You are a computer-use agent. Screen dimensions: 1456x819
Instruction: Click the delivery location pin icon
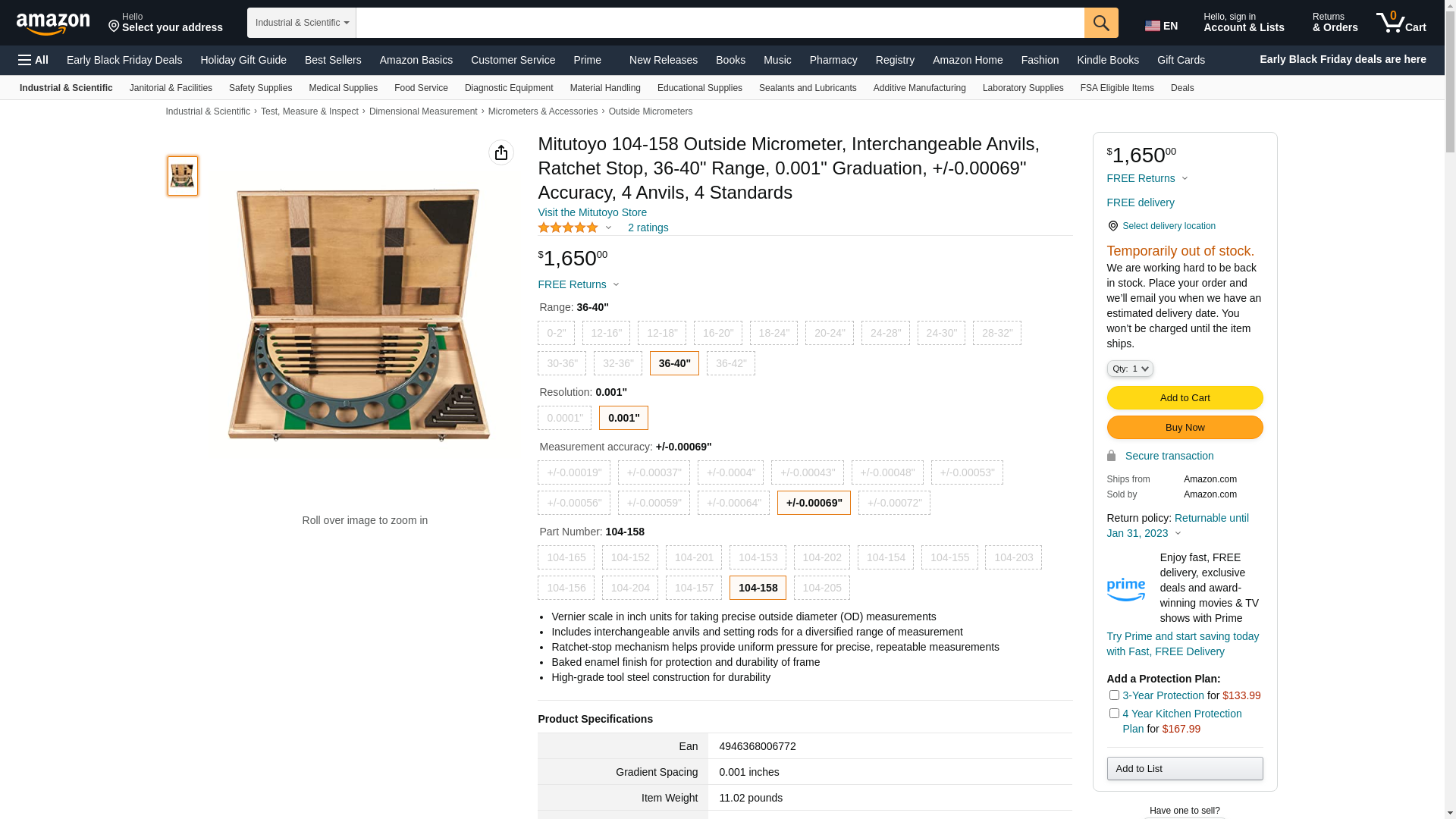[1112, 226]
